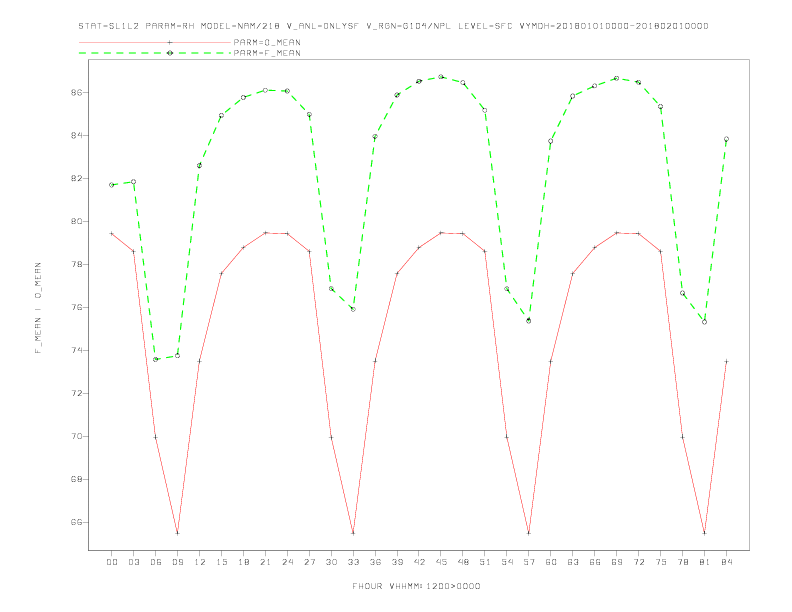Click the x-axis tick label 57
Viewport: 792px width, 612px height.
529,562
